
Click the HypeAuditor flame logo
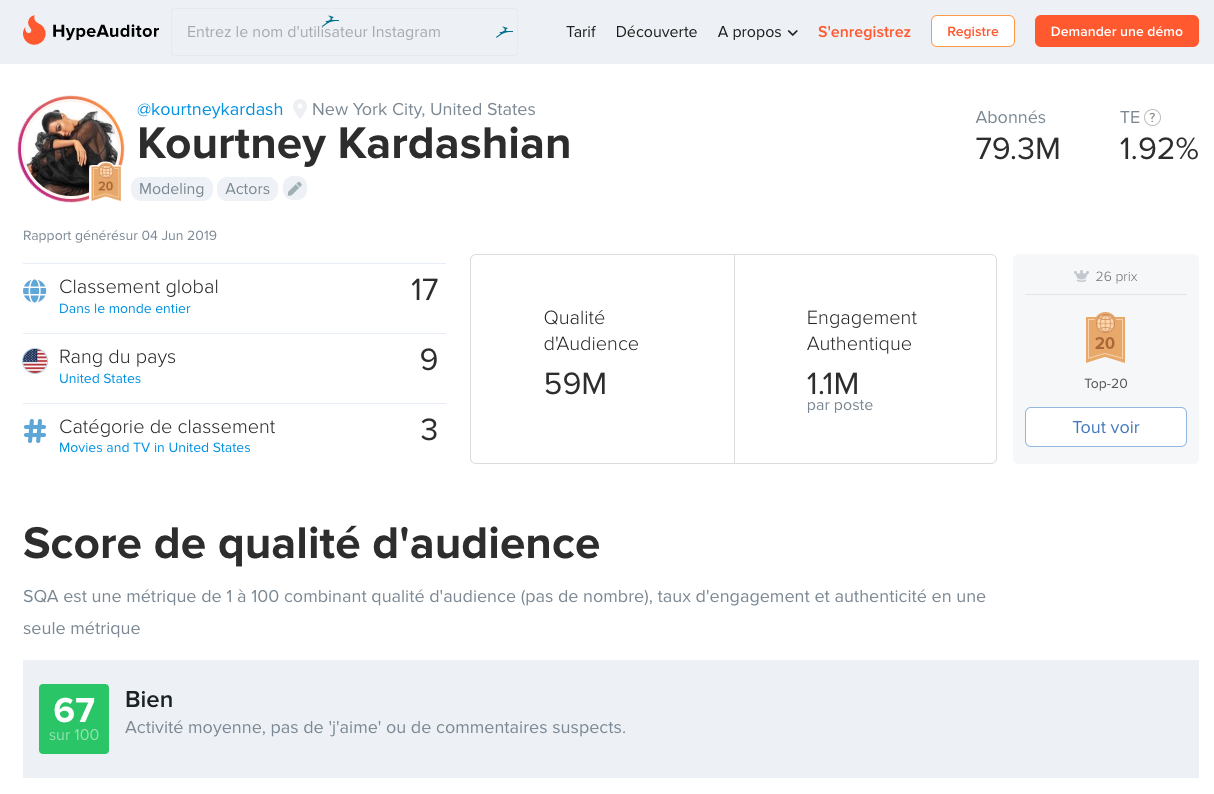34,31
